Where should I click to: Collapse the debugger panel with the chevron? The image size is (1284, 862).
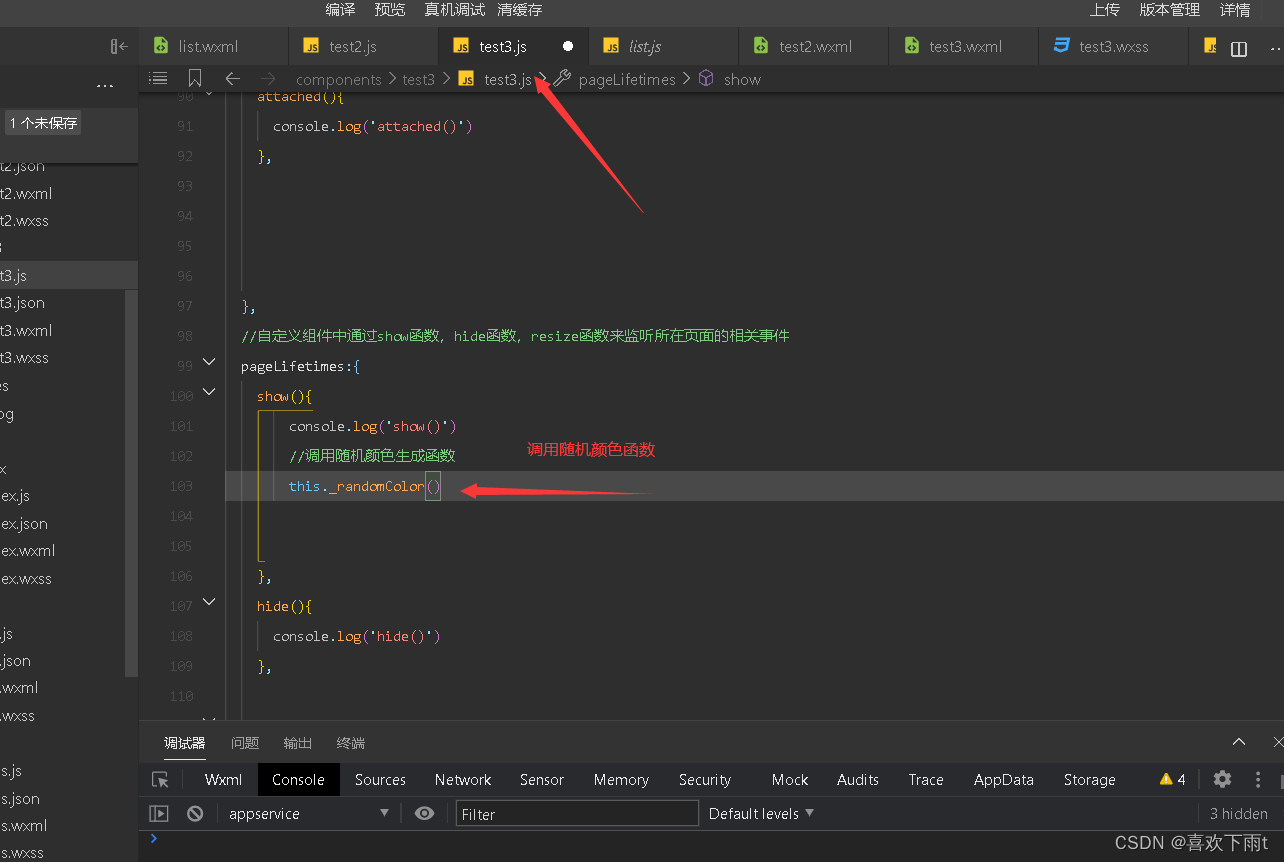tap(1239, 742)
